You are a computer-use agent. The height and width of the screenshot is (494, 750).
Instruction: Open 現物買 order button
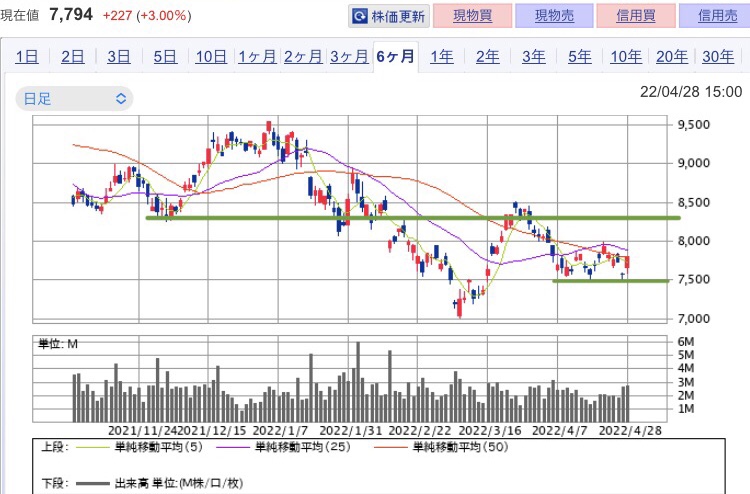pyautogui.click(x=473, y=16)
